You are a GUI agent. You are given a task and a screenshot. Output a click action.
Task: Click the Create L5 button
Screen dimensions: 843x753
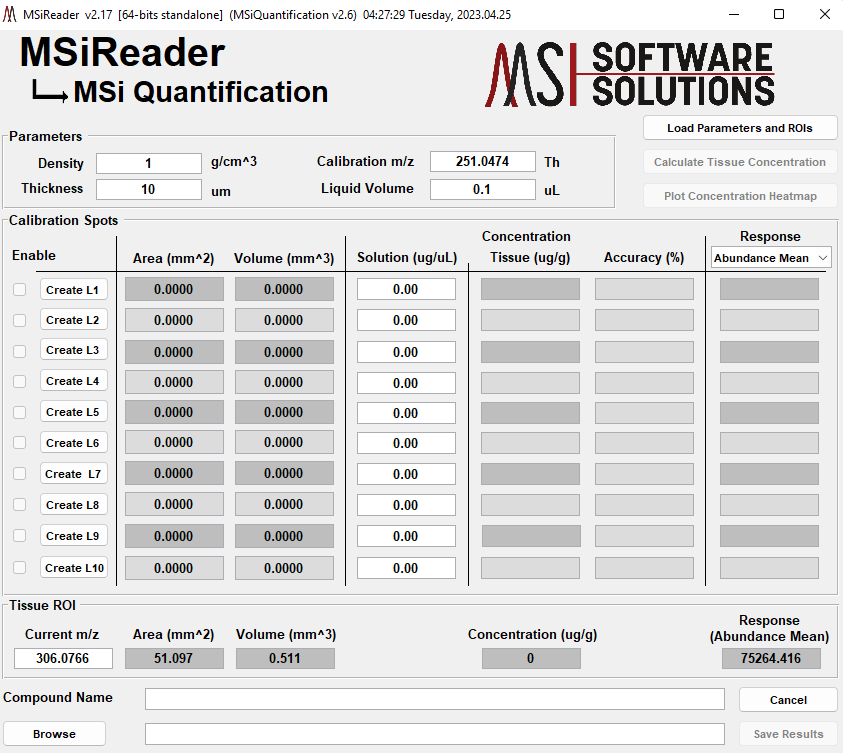(74, 412)
